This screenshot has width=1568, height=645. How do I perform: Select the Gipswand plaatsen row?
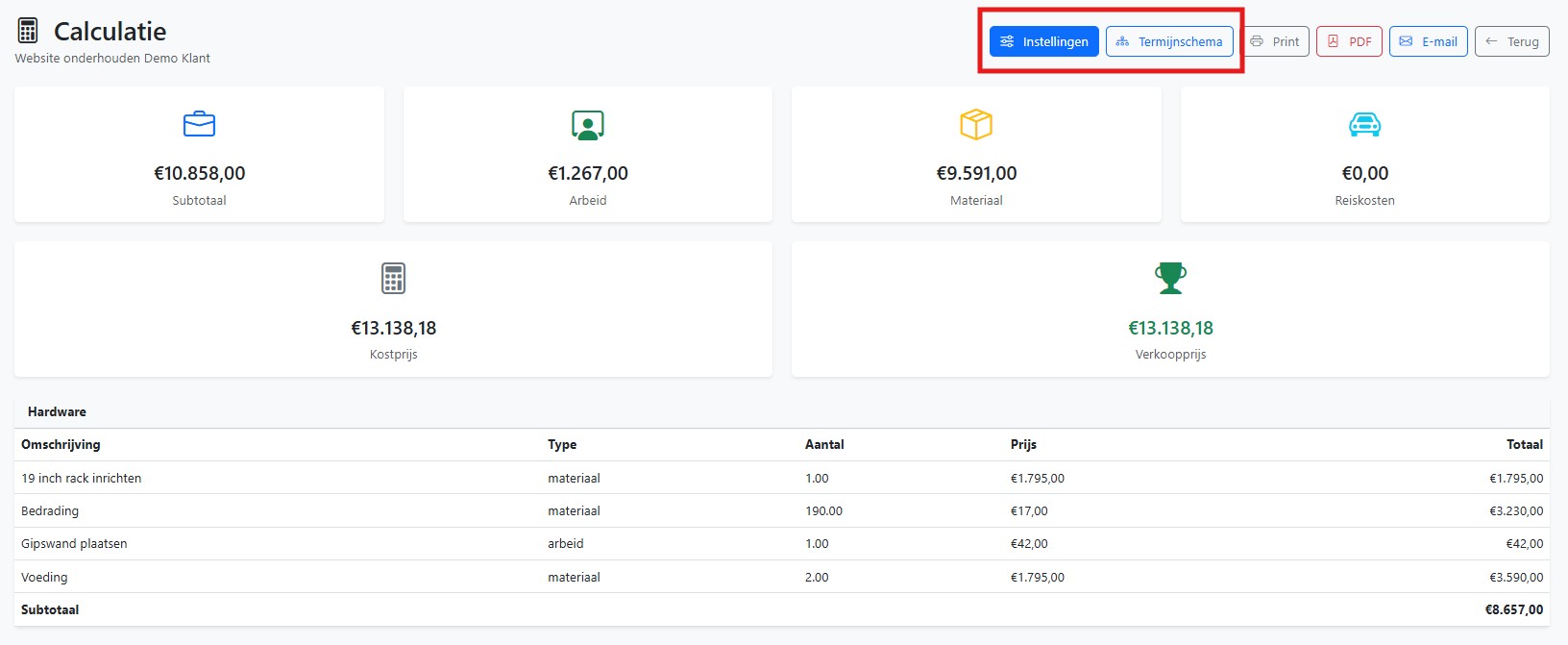coord(782,543)
